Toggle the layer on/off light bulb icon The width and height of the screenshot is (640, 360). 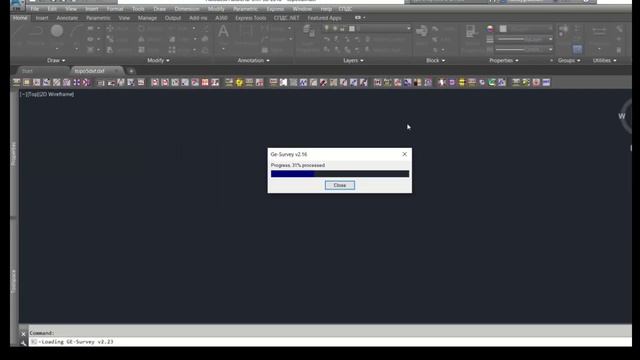pos(327,28)
